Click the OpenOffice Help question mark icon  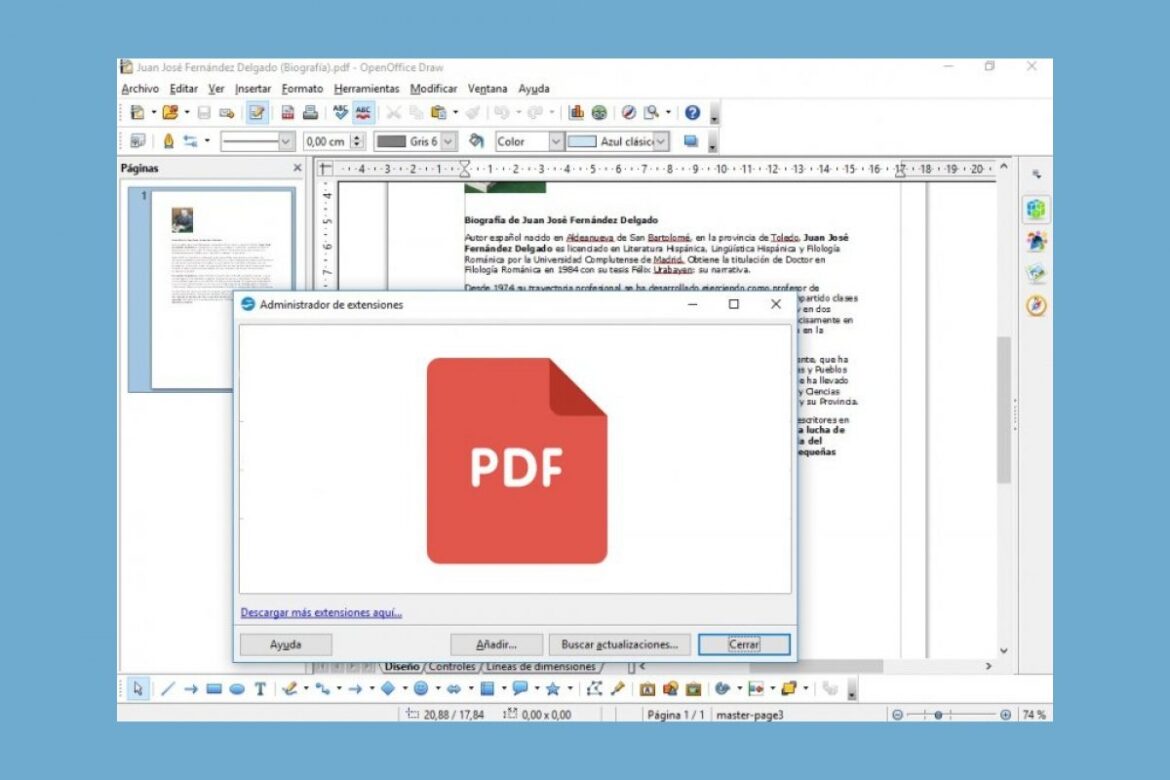point(692,113)
